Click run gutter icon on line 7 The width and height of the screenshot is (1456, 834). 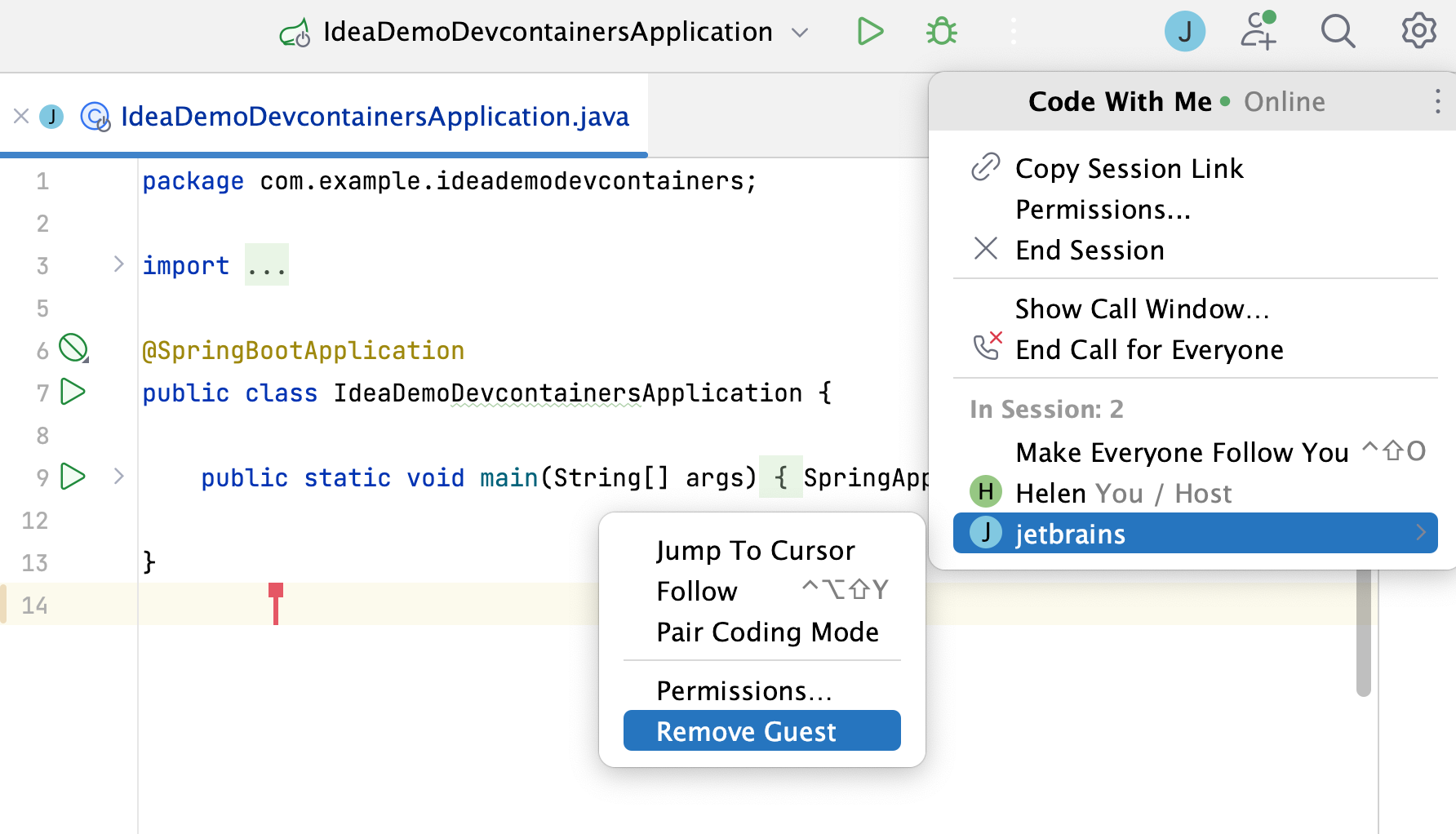73,393
